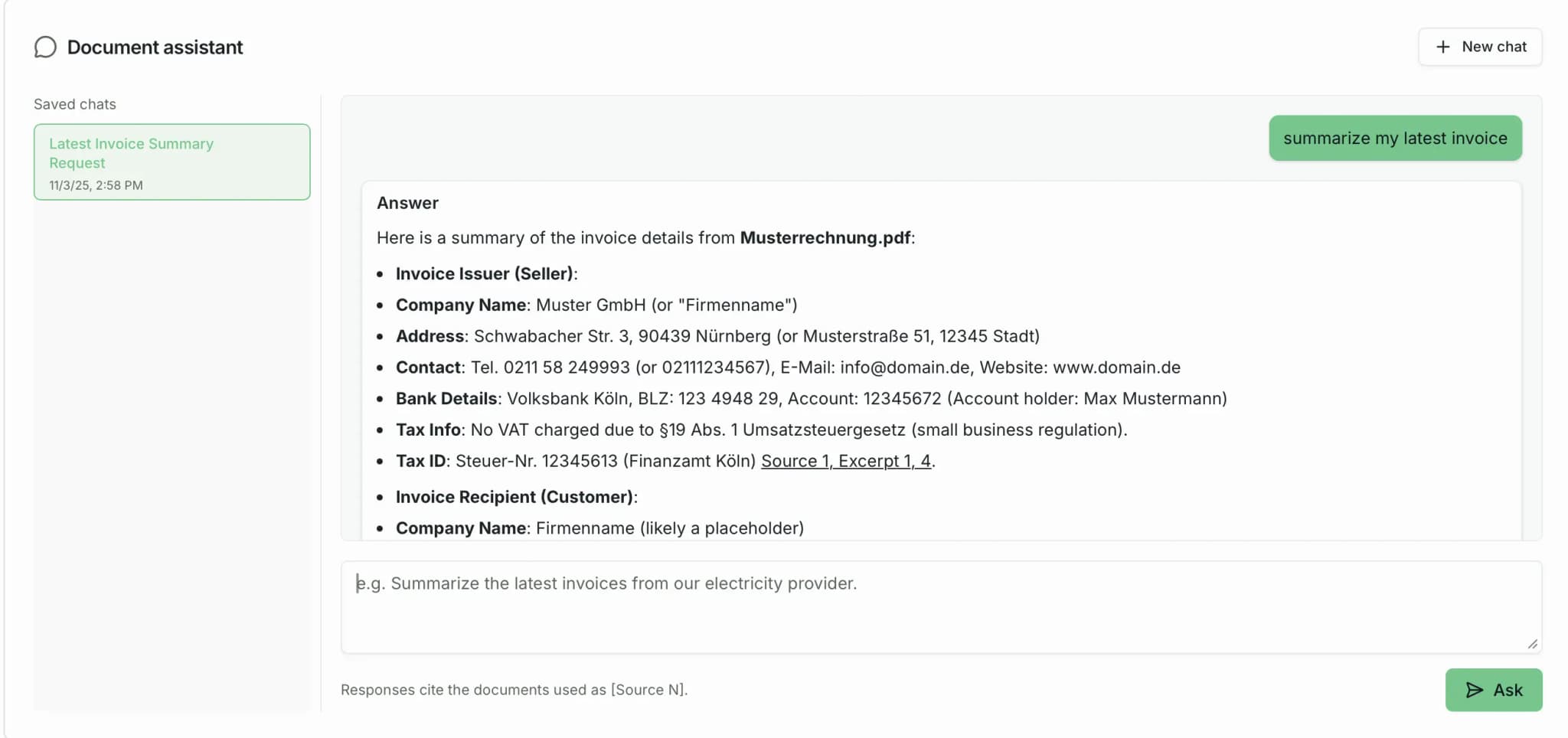Open the Latest Invoice Summary Request chat
1568x738 pixels.
171,161
